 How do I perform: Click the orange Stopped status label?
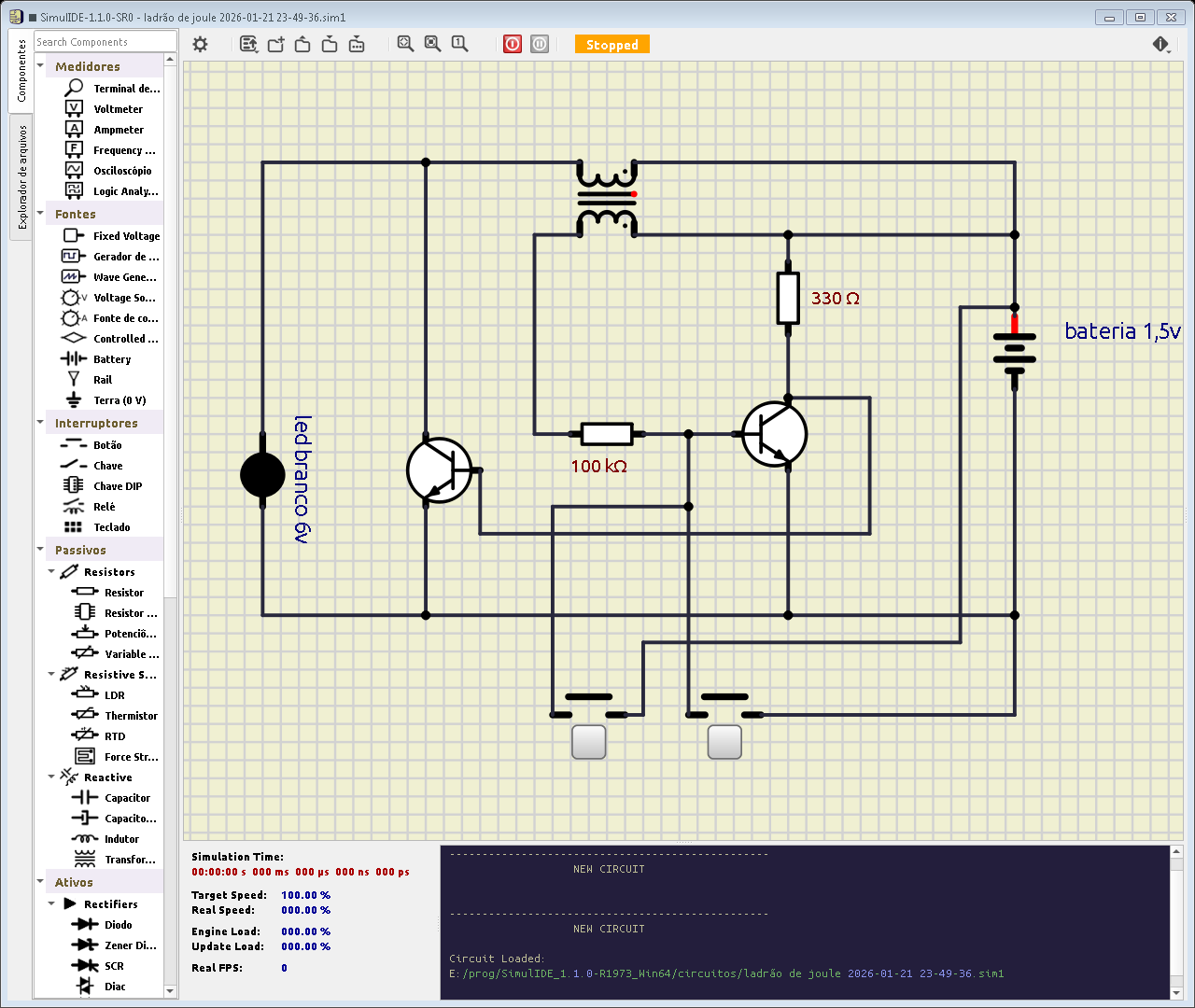click(x=612, y=45)
